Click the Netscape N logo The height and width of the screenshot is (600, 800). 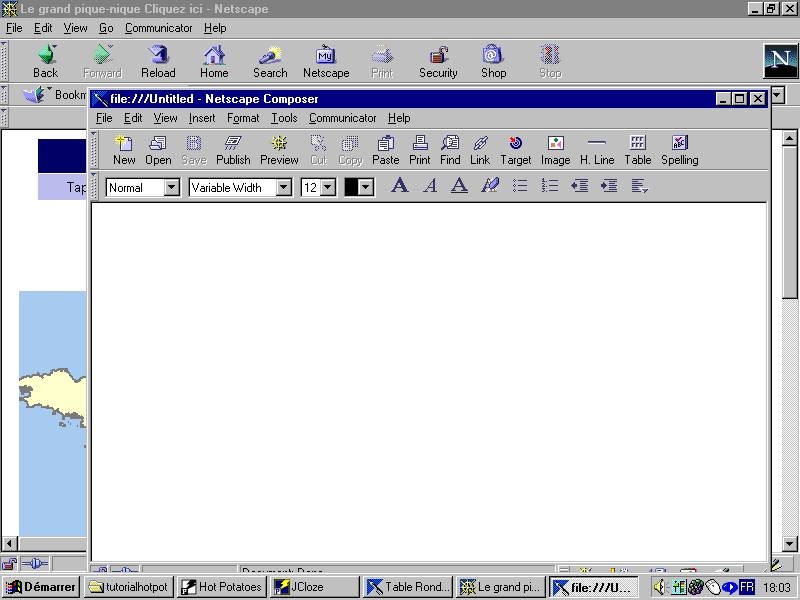tap(780, 61)
